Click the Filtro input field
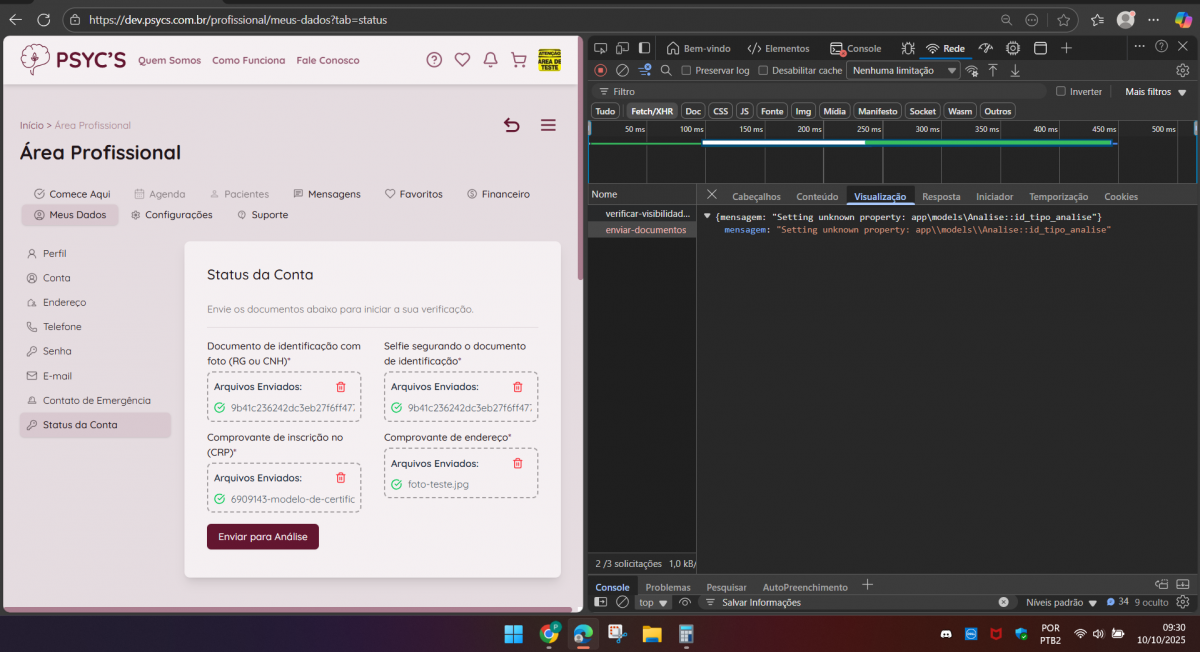This screenshot has height=652, width=1200. tap(820, 92)
